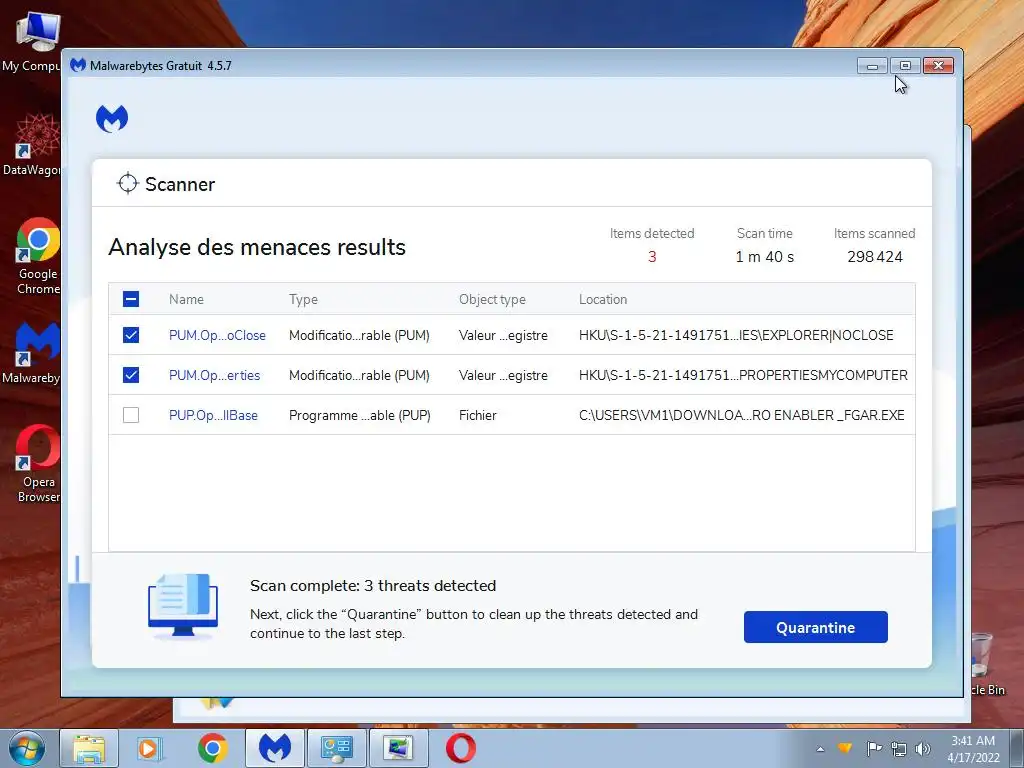Click the Fichier object type cell
Screen dimensions: 1024x768
click(477, 415)
